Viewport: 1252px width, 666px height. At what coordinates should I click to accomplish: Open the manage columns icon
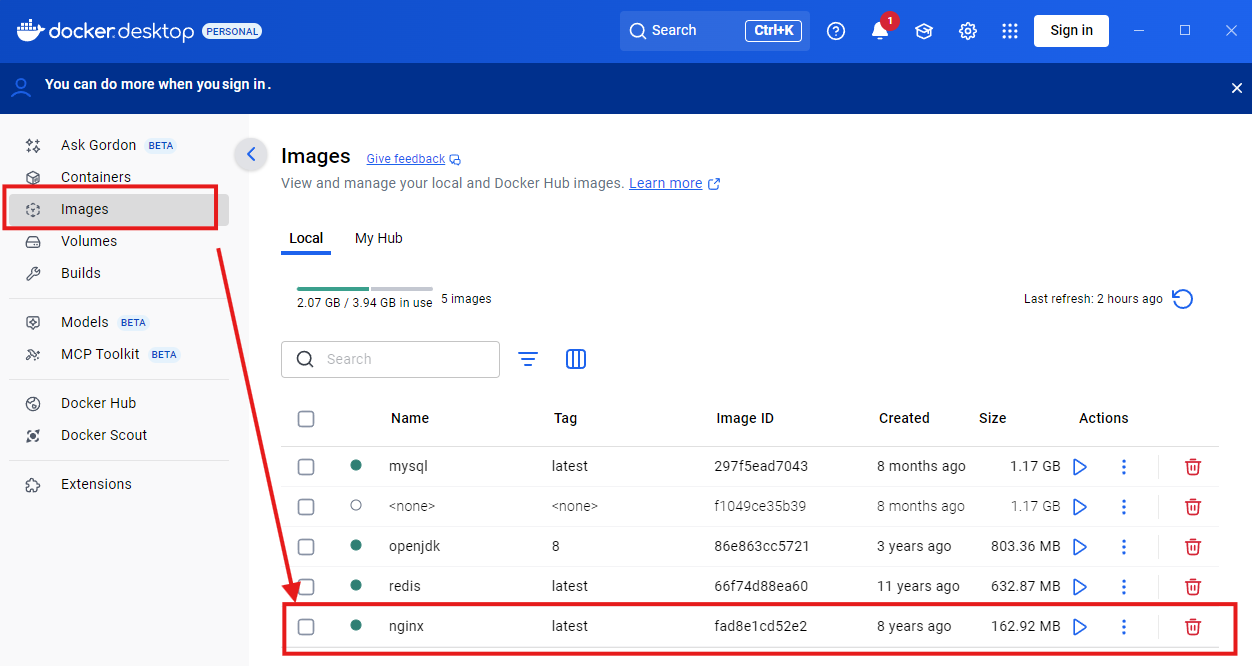coord(576,359)
